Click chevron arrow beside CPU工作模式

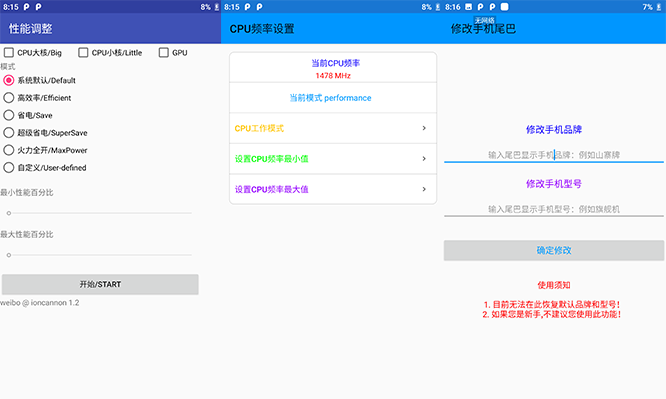tap(424, 128)
